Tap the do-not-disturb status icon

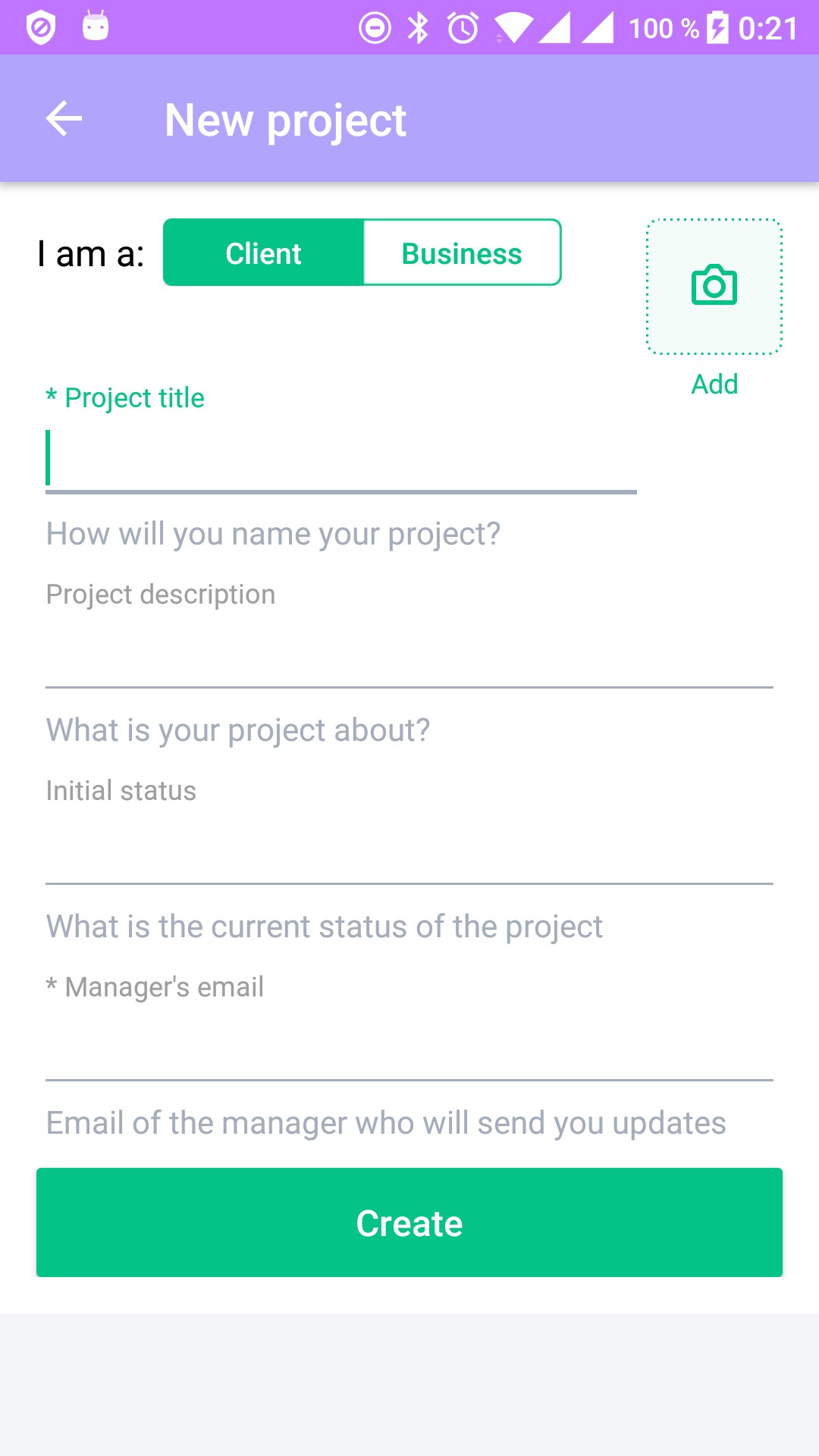(375, 28)
